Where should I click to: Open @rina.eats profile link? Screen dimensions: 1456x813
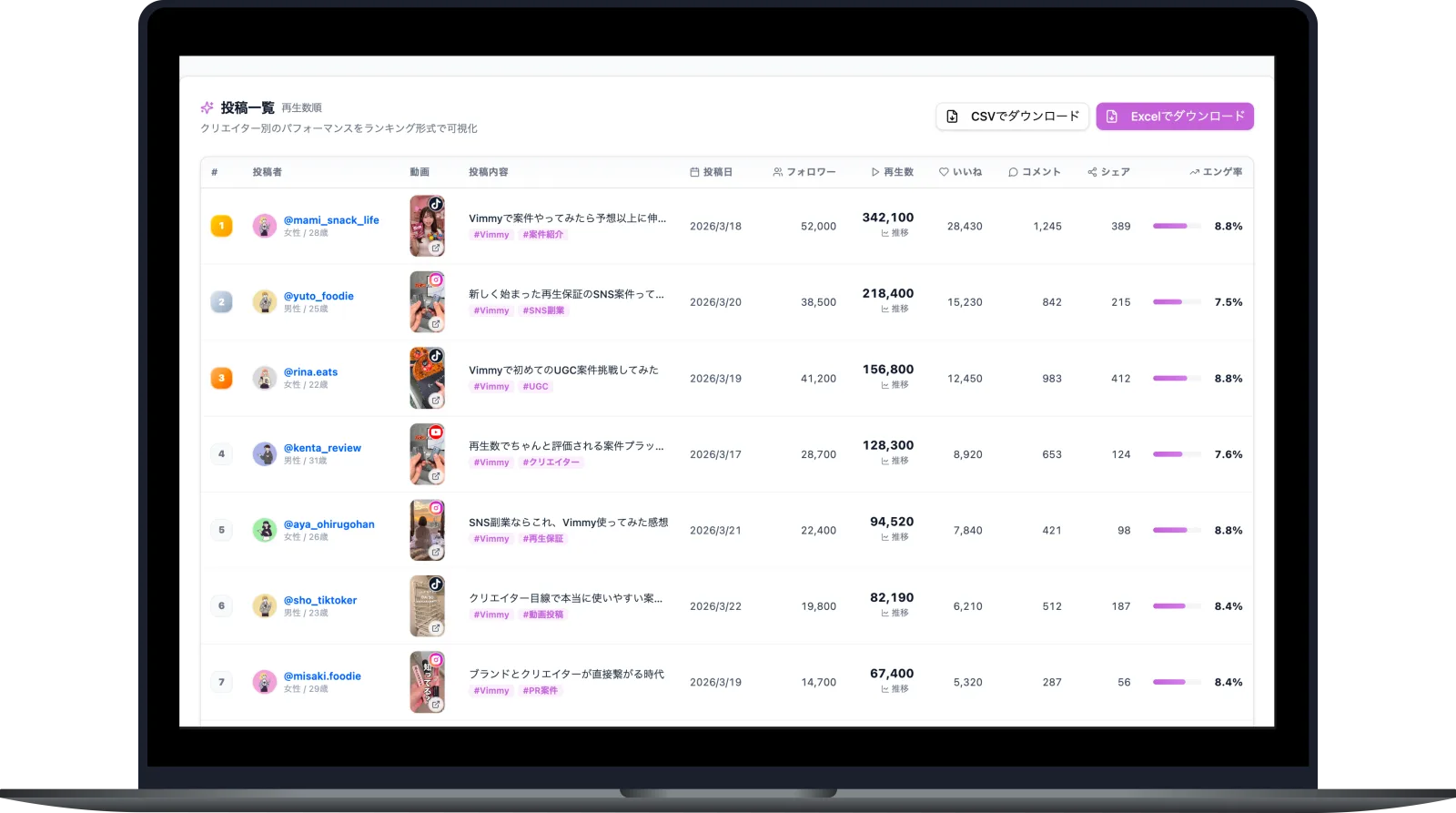pyautogui.click(x=310, y=372)
